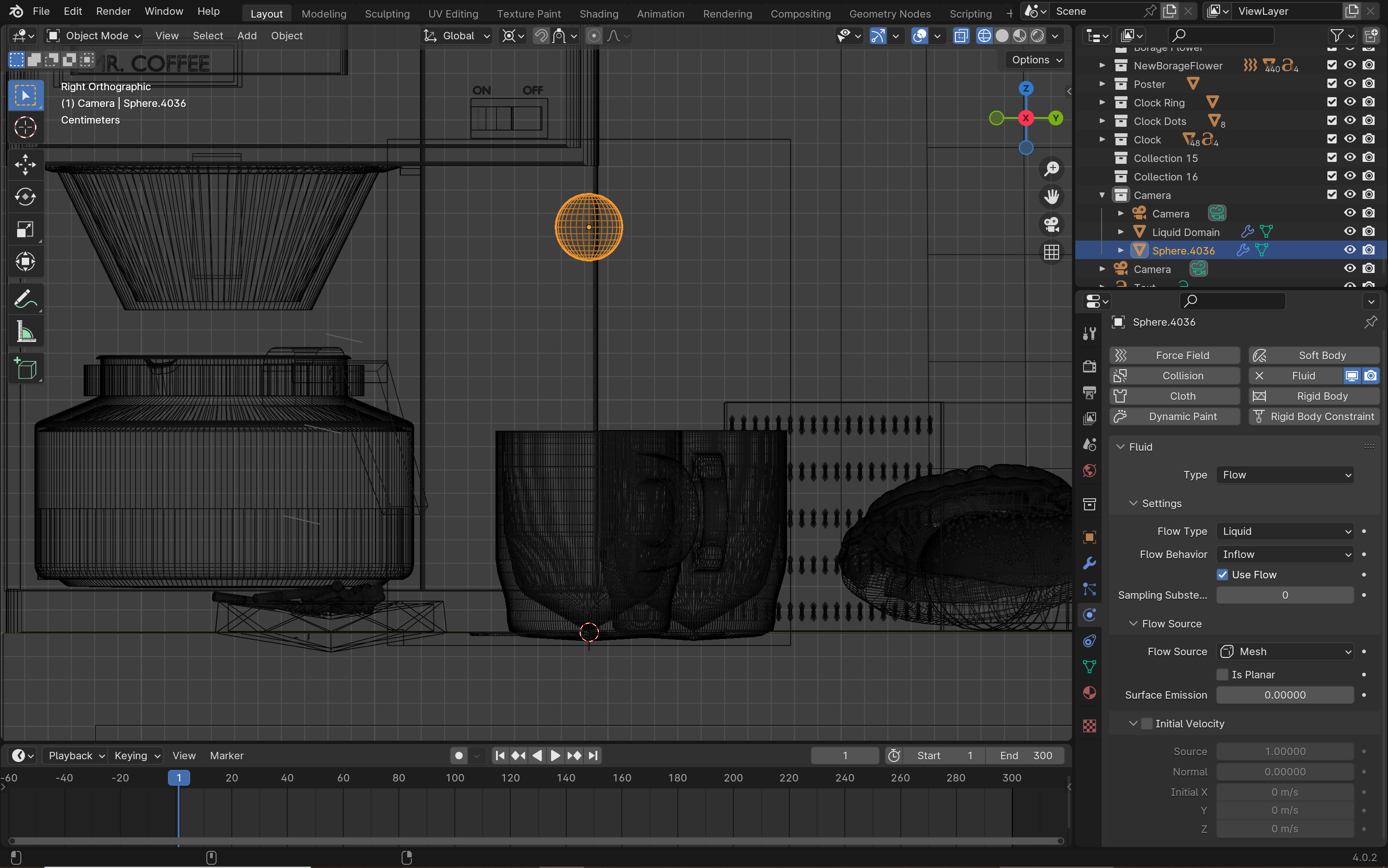
Task: Hide Liquid Domain with its eye icon
Action: pyautogui.click(x=1350, y=232)
